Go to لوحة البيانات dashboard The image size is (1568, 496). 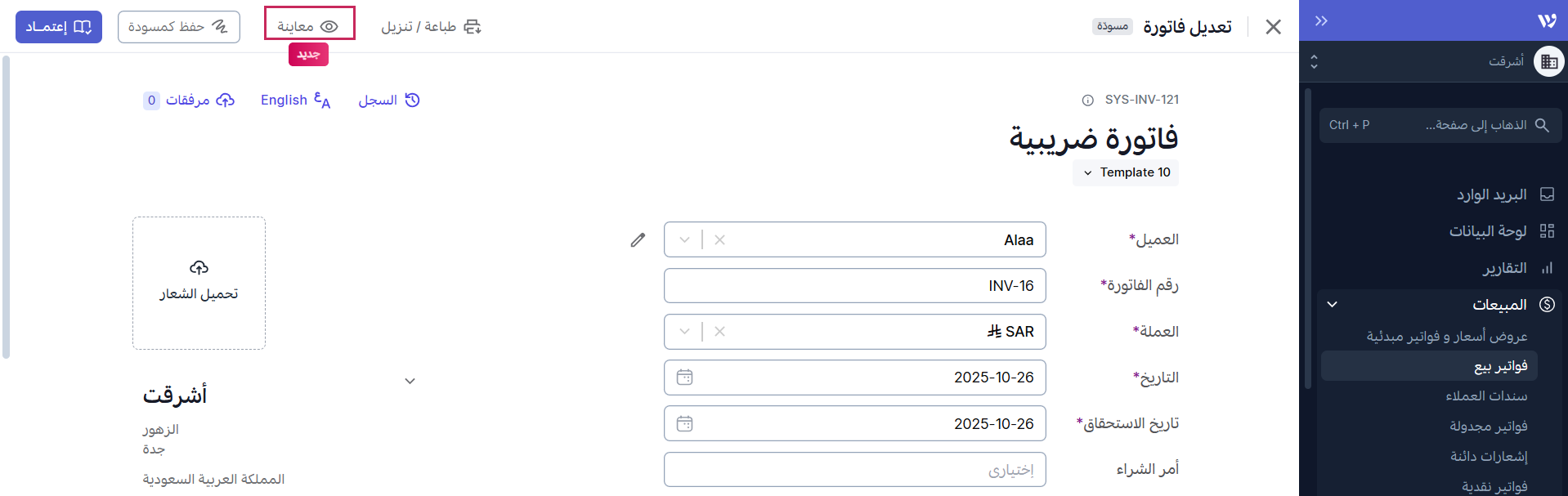point(1487,231)
